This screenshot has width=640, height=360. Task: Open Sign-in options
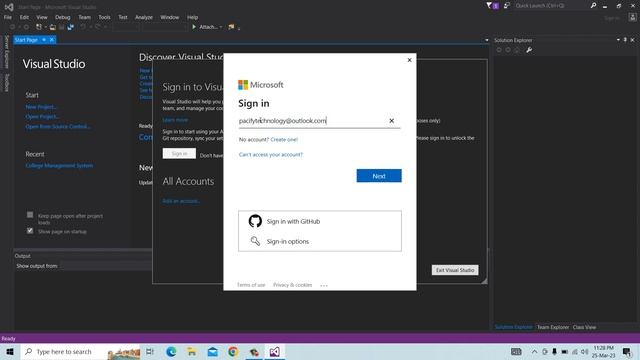[x=320, y=241]
